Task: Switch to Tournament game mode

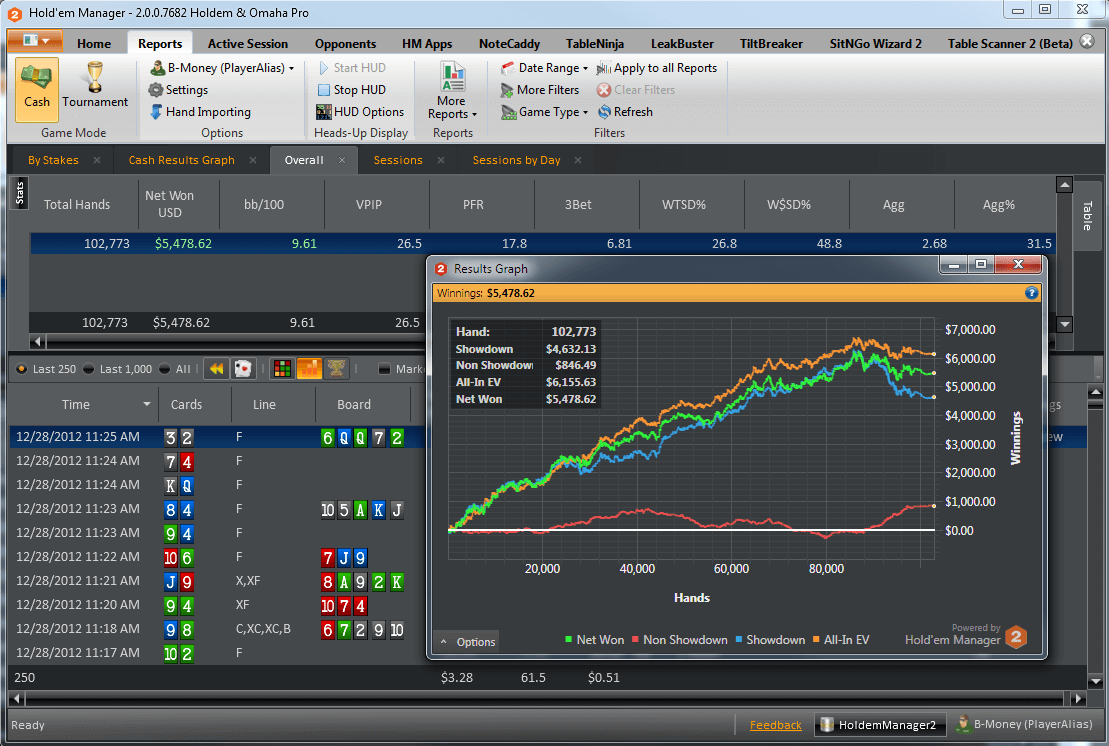Action: click(x=95, y=88)
